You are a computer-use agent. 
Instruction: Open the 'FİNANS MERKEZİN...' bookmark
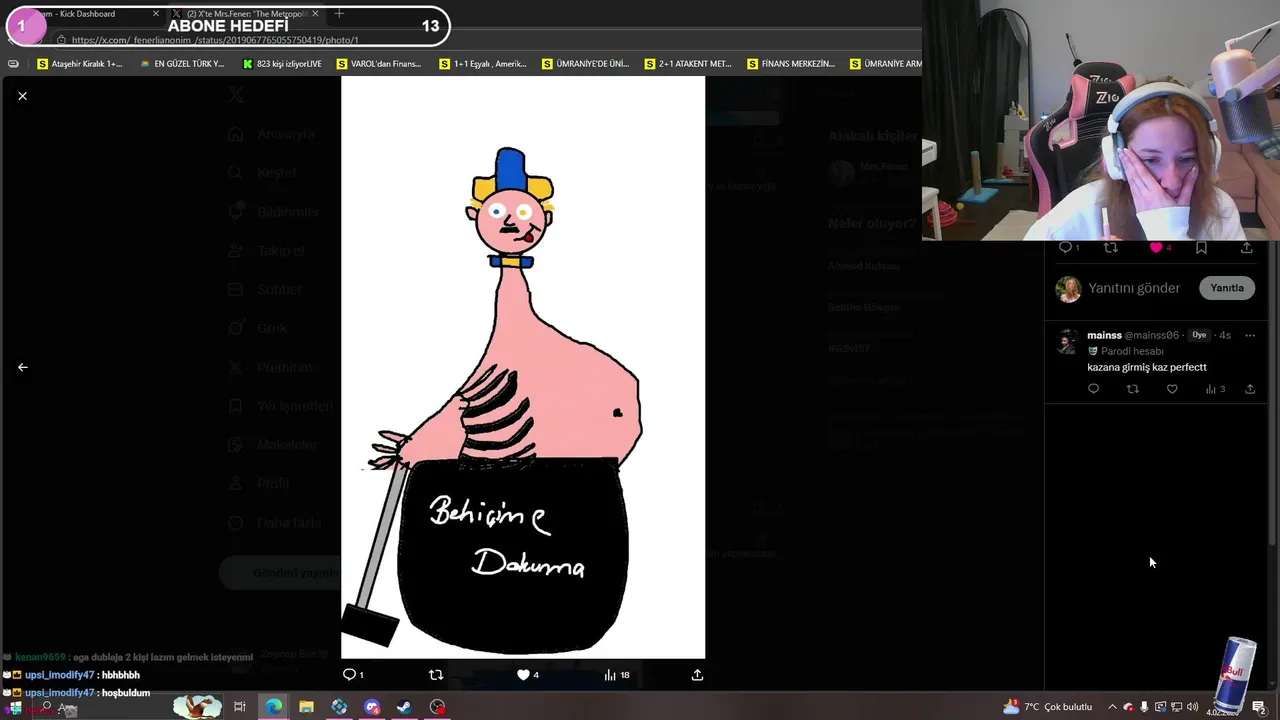(791, 64)
